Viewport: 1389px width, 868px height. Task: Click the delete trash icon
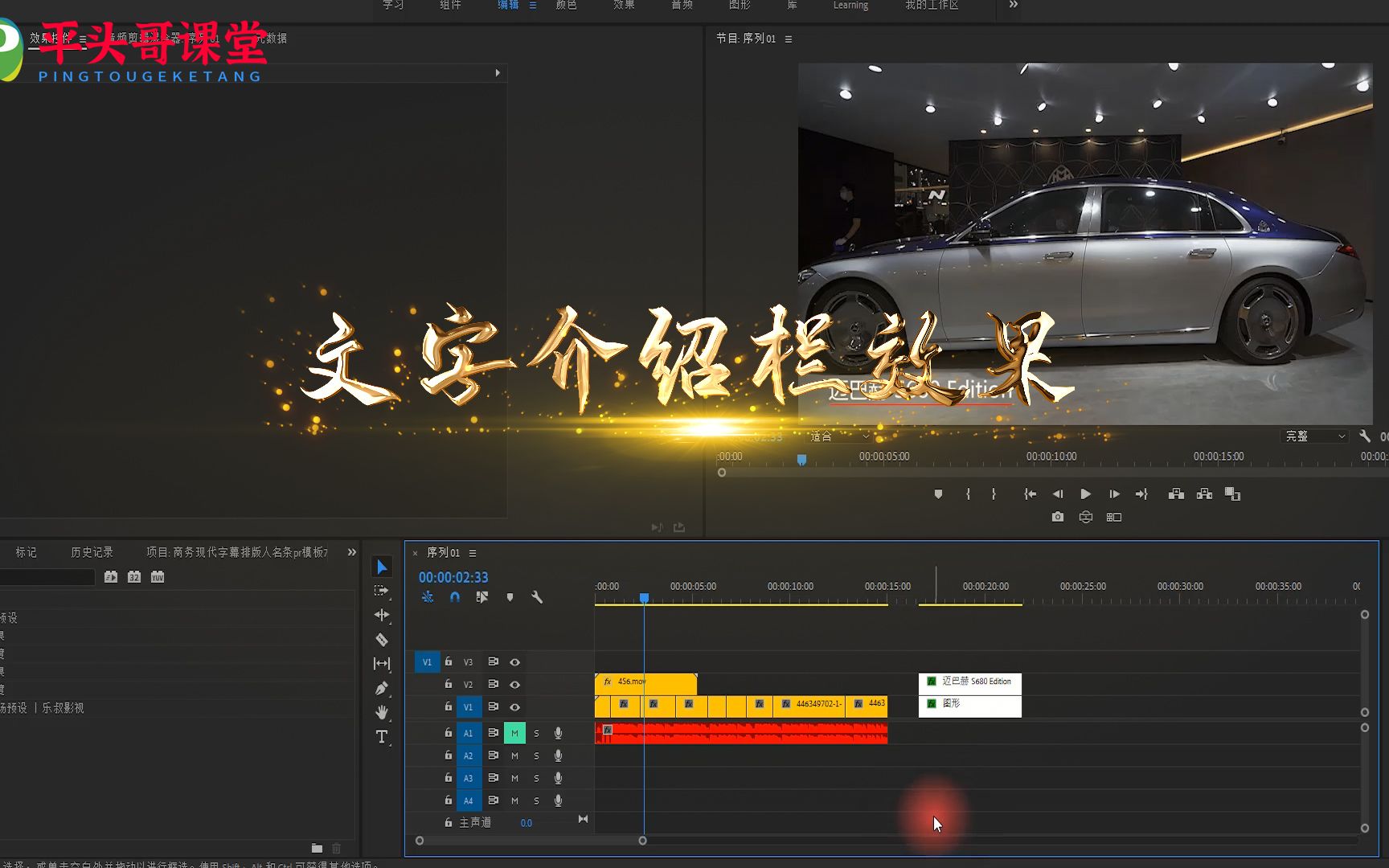click(x=337, y=848)
